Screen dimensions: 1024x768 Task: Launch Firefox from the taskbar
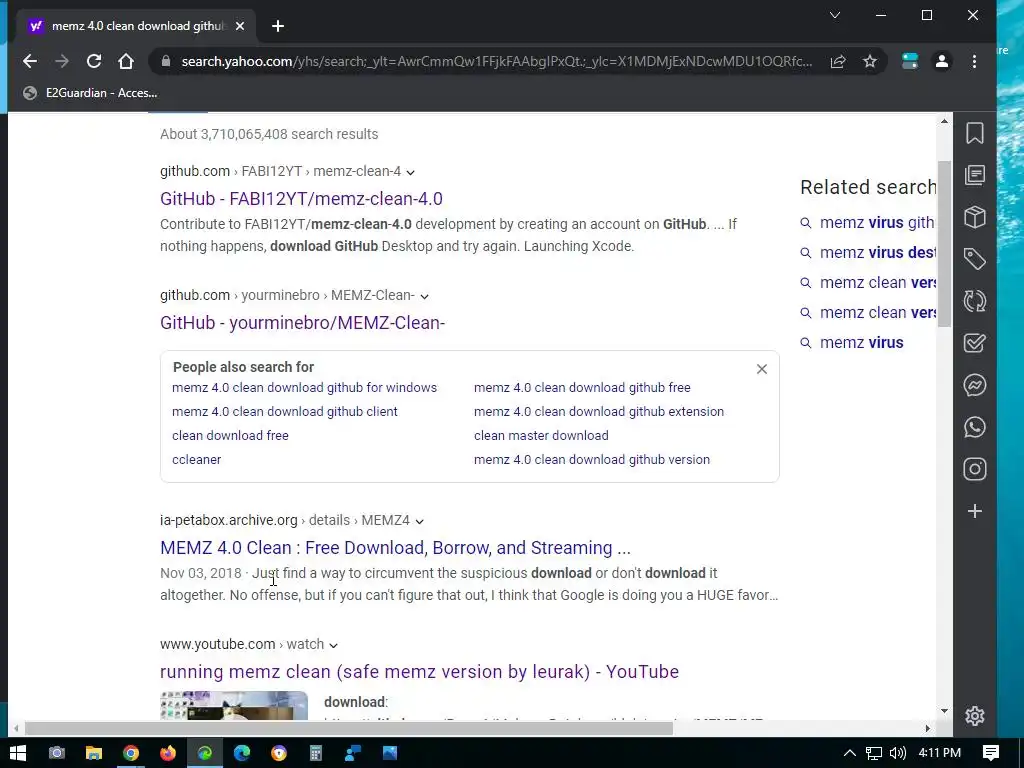click(168, 753)
